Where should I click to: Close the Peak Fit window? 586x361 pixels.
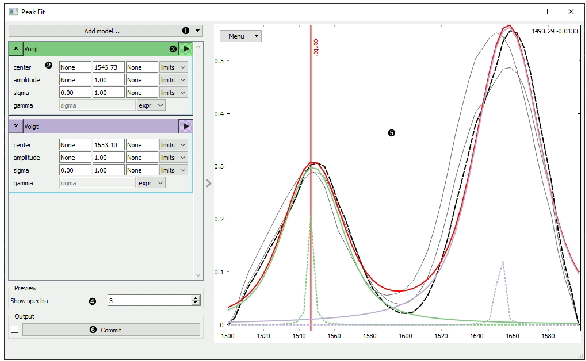pos(571,12)
